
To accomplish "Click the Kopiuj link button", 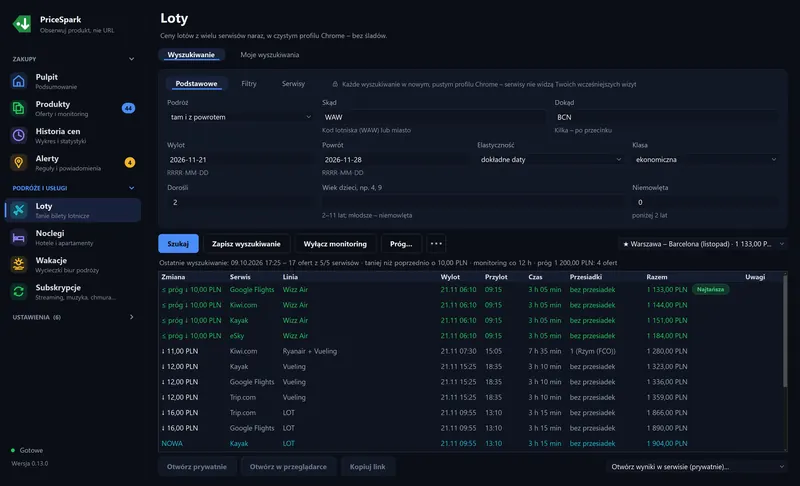I will (x=367, y=467).
